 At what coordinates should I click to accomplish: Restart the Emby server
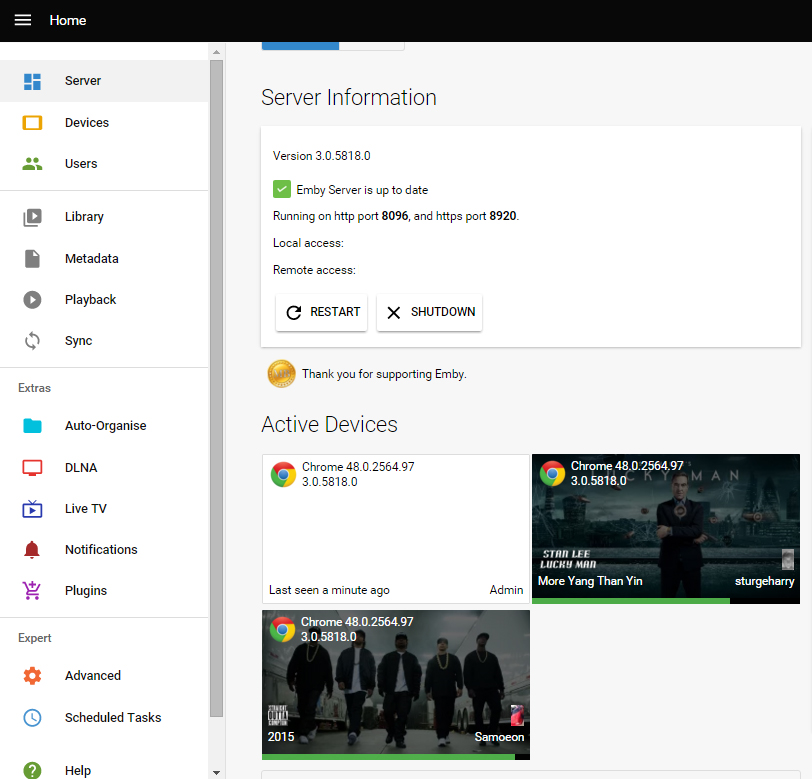322,312
